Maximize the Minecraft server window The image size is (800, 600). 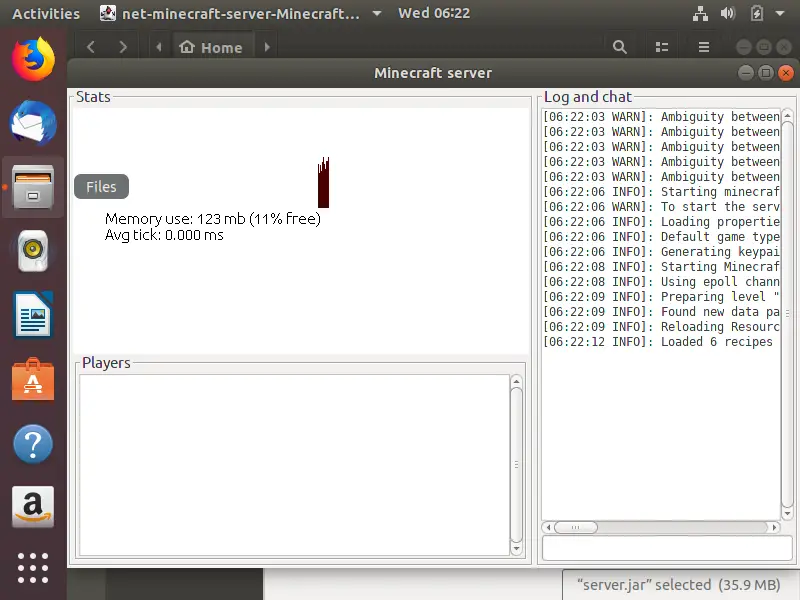pos(766,73)
